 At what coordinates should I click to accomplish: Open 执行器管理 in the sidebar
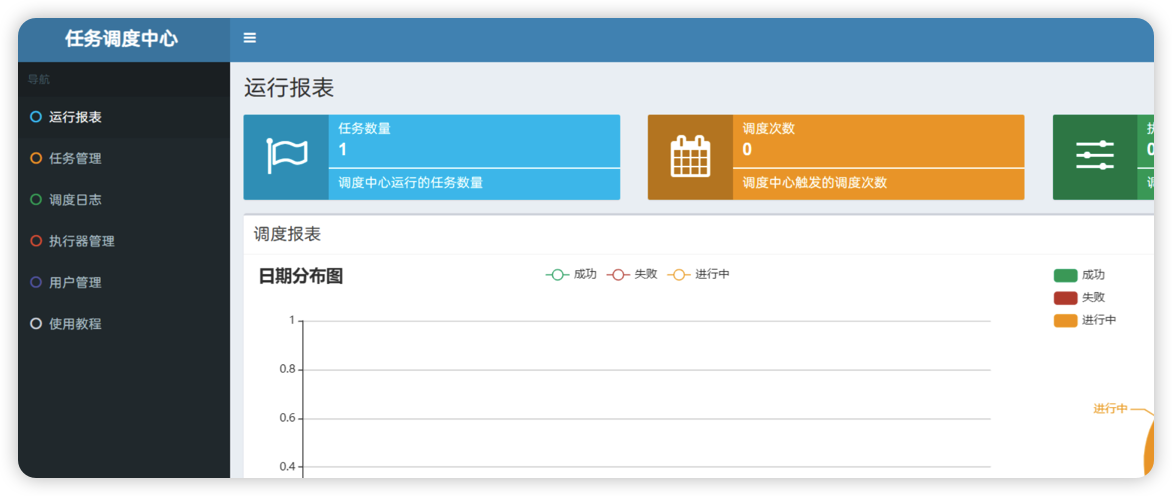click(x=124, y=241)
